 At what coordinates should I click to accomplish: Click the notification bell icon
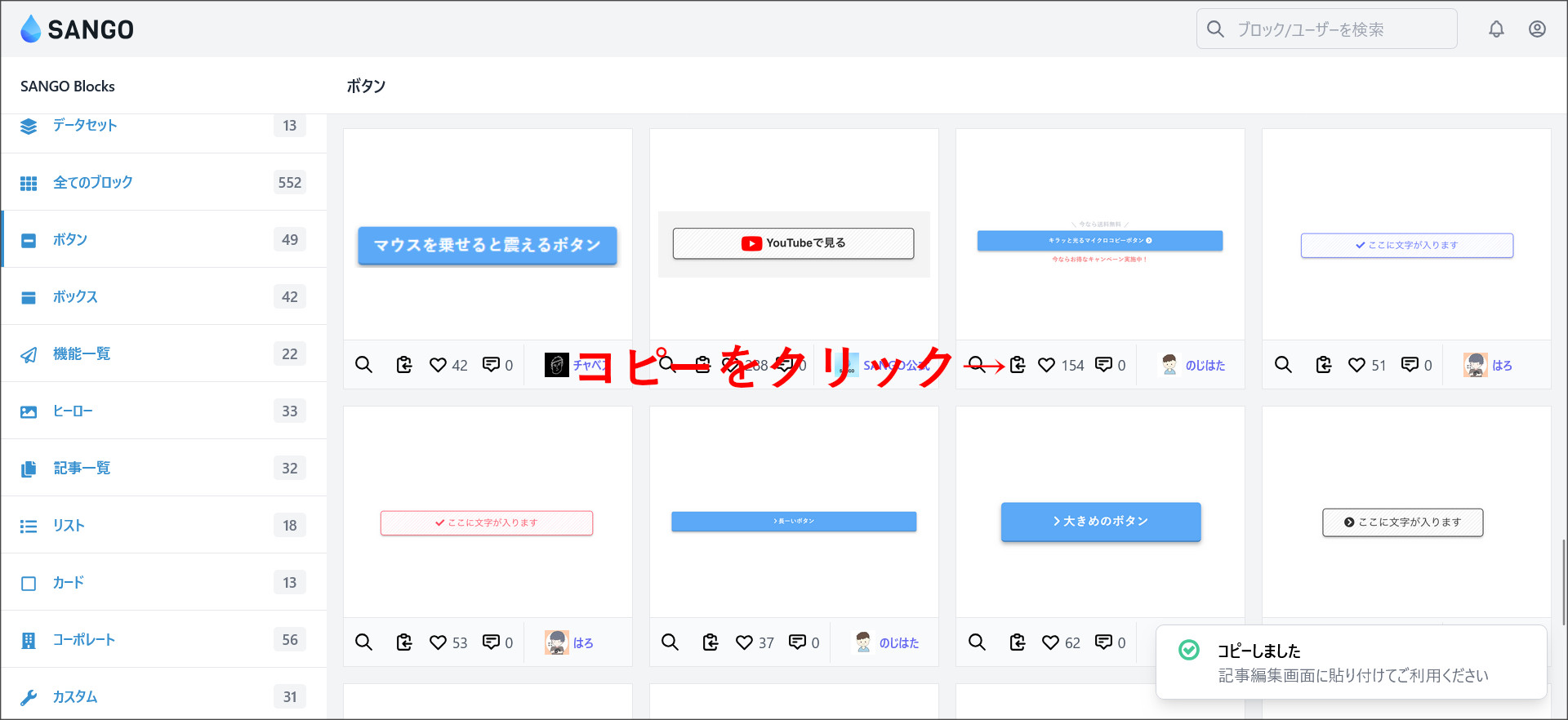tap(1496, 29)
